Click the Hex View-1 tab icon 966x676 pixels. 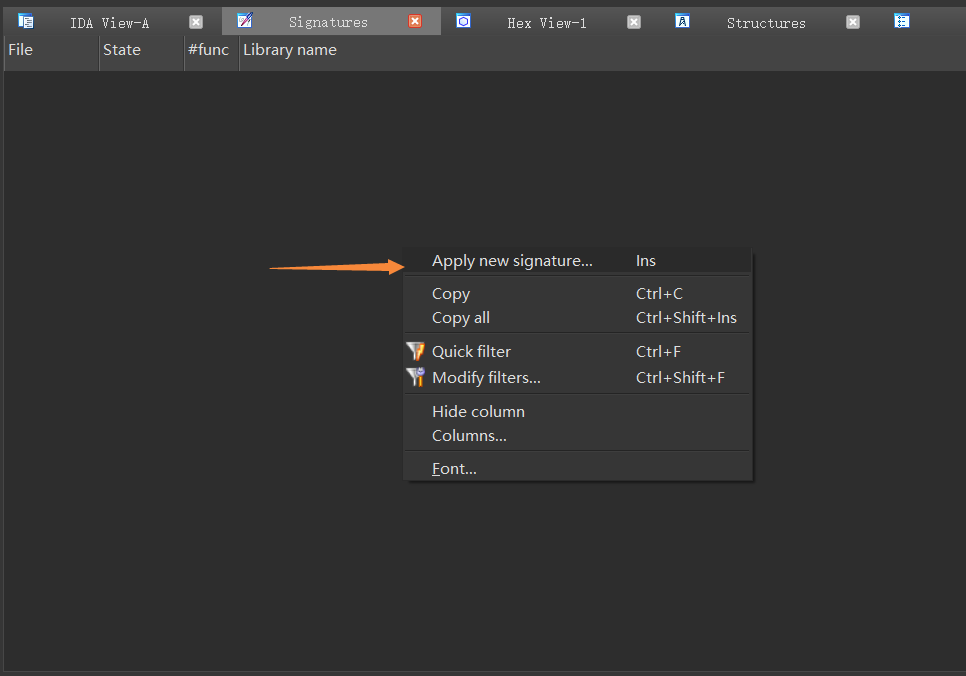tap(463, 21)
